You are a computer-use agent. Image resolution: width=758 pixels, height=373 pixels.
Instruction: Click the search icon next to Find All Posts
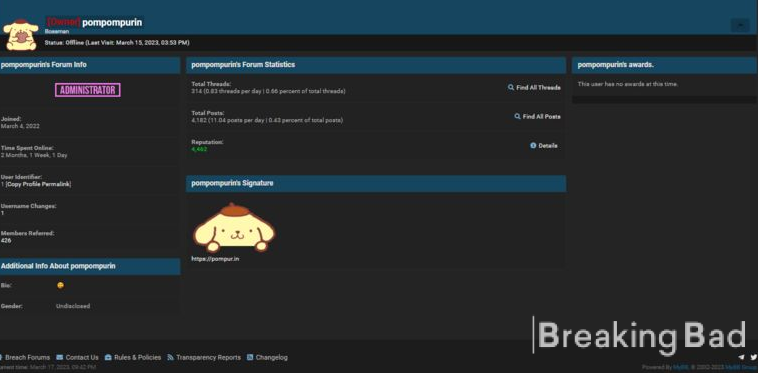(517, 116)
